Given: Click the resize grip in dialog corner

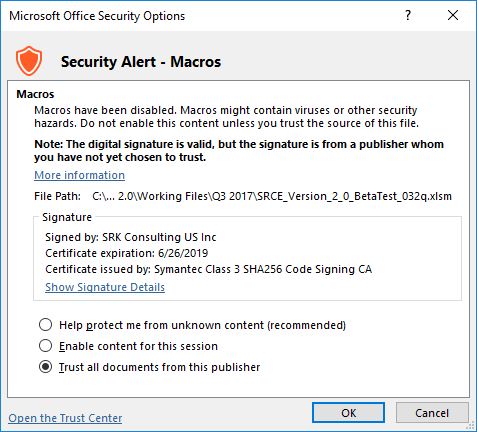Looking at the screenshot, I should click(471, 426).
